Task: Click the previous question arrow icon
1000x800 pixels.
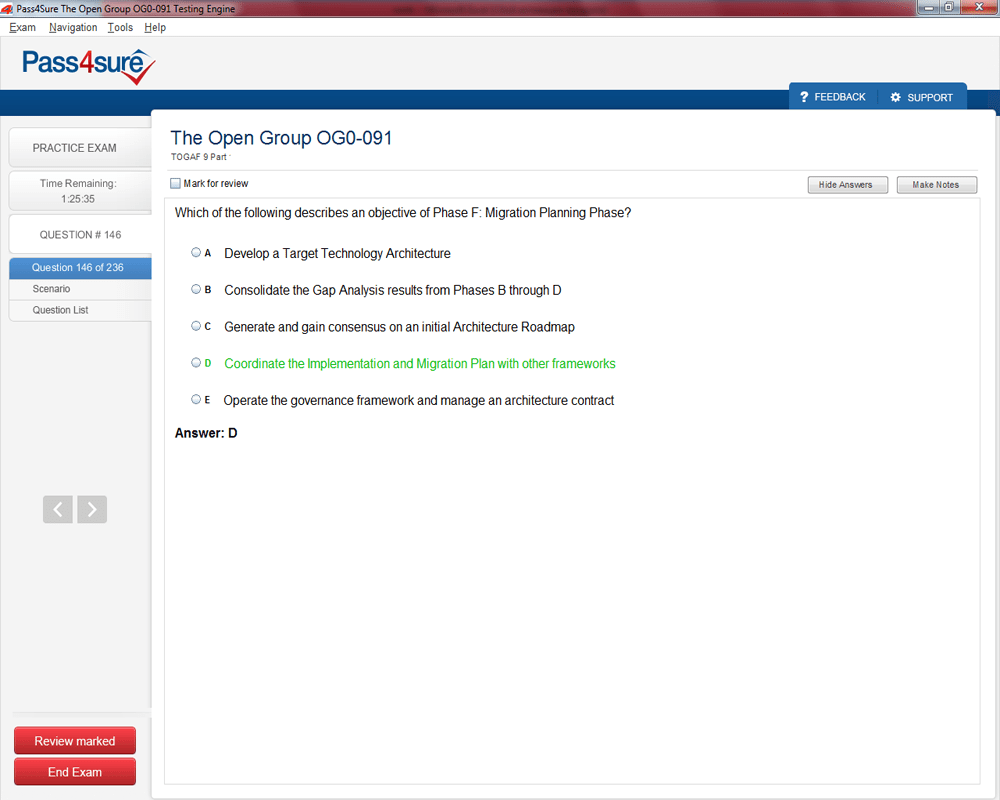Action: point(58,509)
